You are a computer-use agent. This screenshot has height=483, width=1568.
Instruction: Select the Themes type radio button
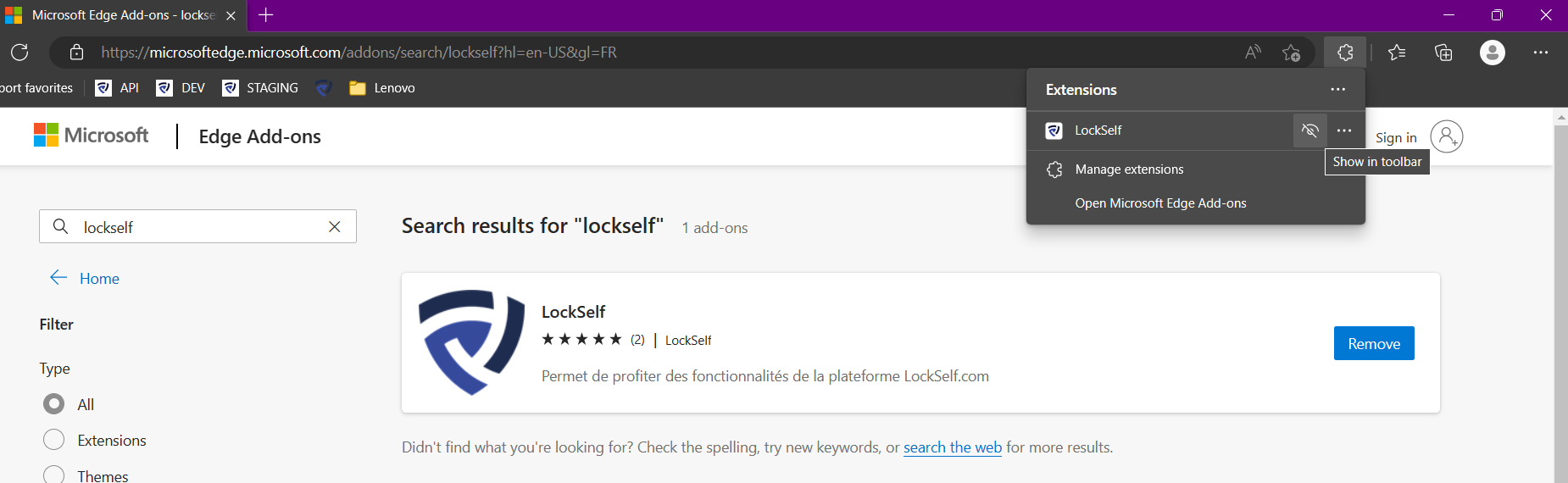coord(53,475)
